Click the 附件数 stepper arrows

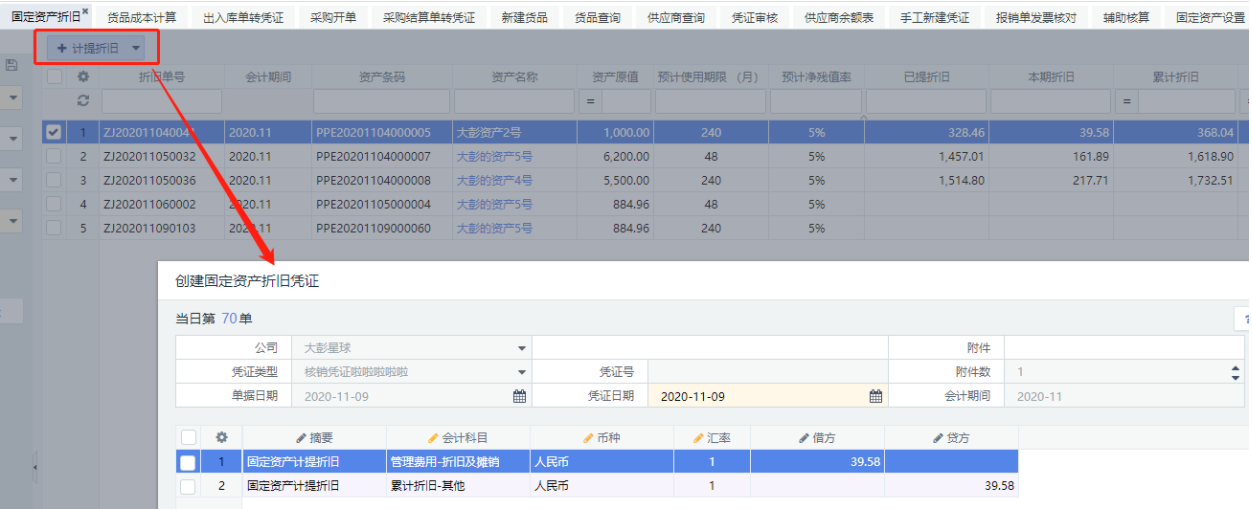coord(1234,372)
